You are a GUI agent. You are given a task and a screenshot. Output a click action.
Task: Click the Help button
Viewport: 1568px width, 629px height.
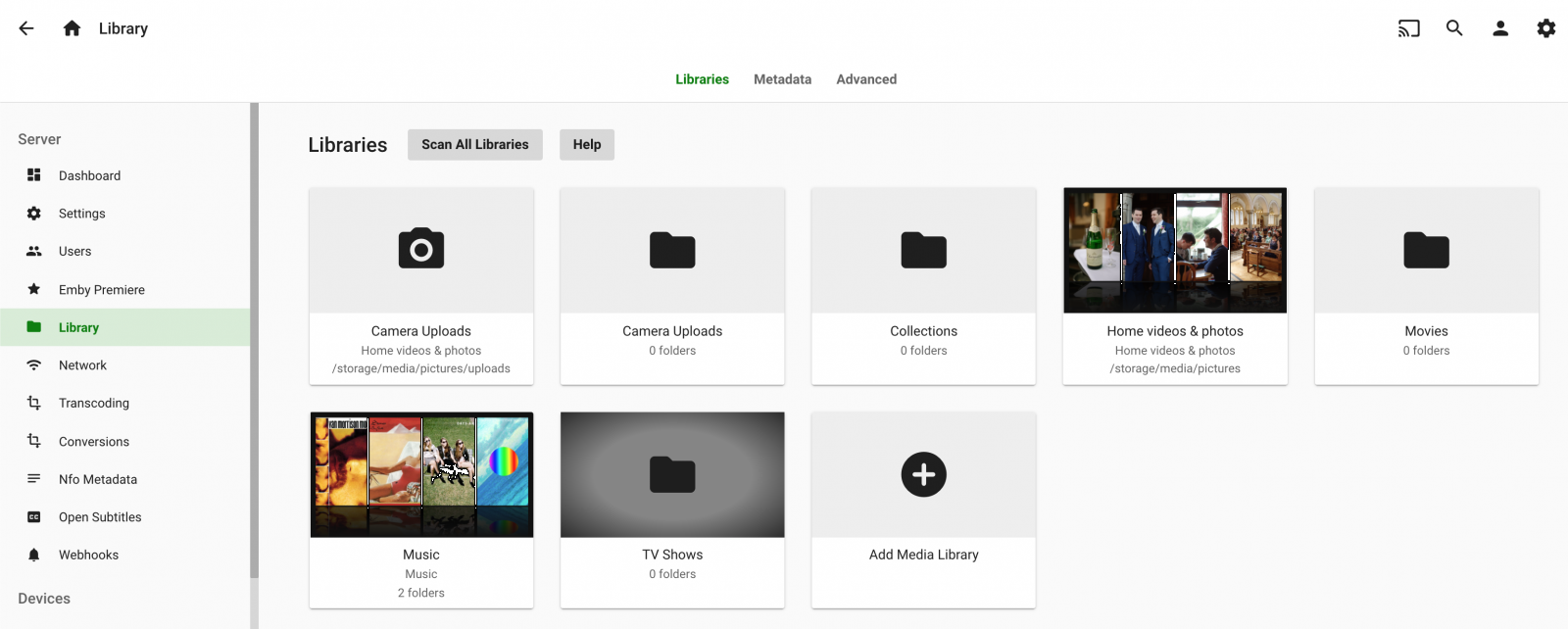tap(587, 145)
